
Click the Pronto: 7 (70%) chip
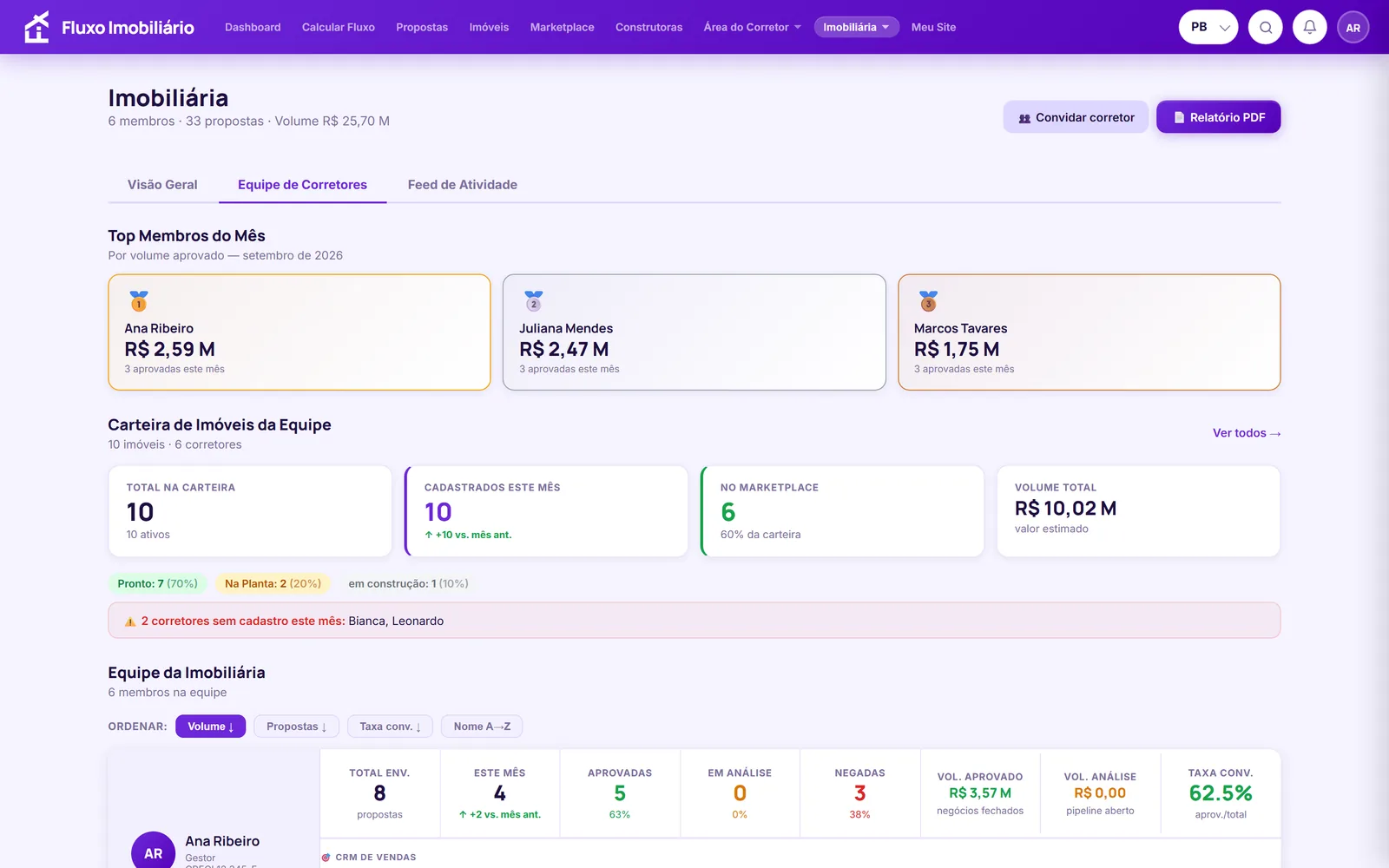(x=158, y=583)
